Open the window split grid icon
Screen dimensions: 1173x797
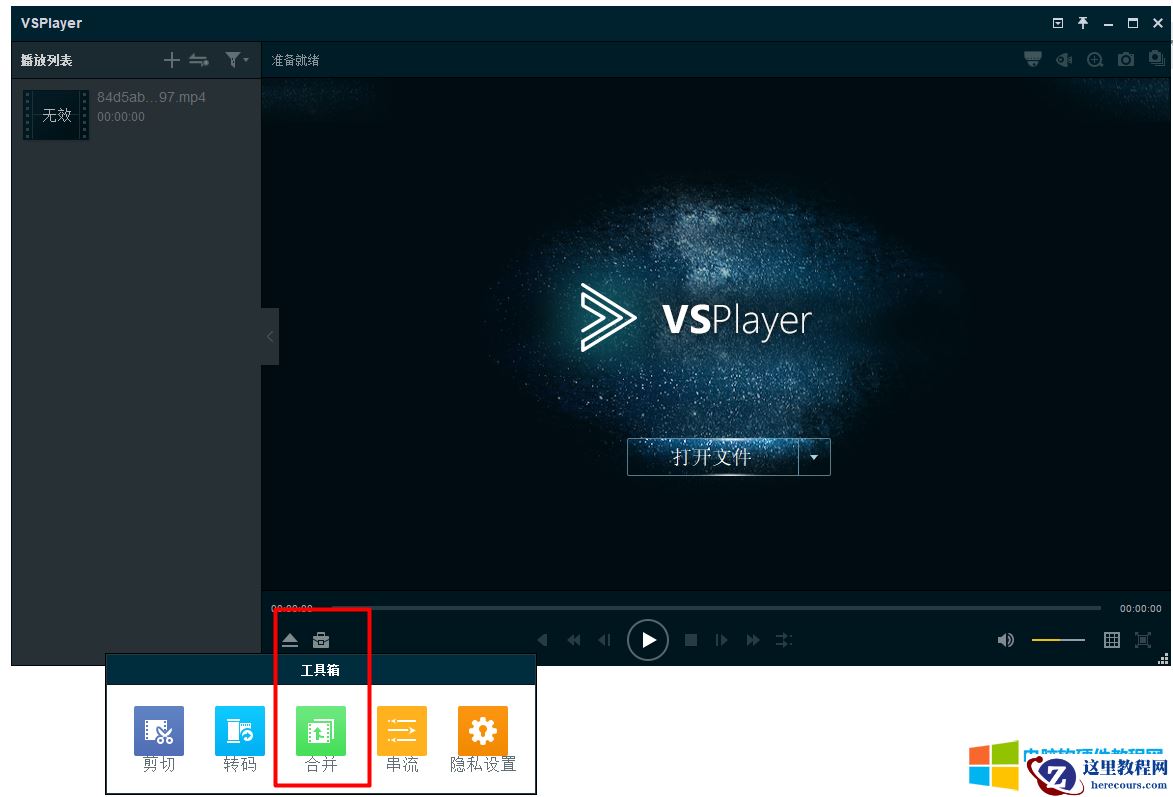coord(1112,640)
